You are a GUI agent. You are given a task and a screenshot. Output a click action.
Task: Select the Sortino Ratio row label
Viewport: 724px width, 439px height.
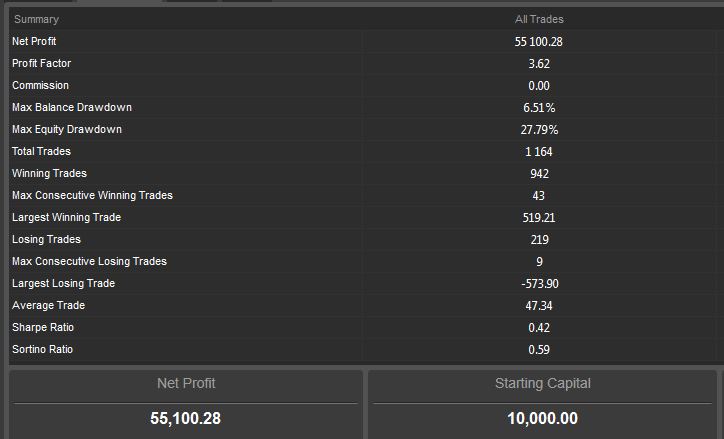tap(42, 349)
